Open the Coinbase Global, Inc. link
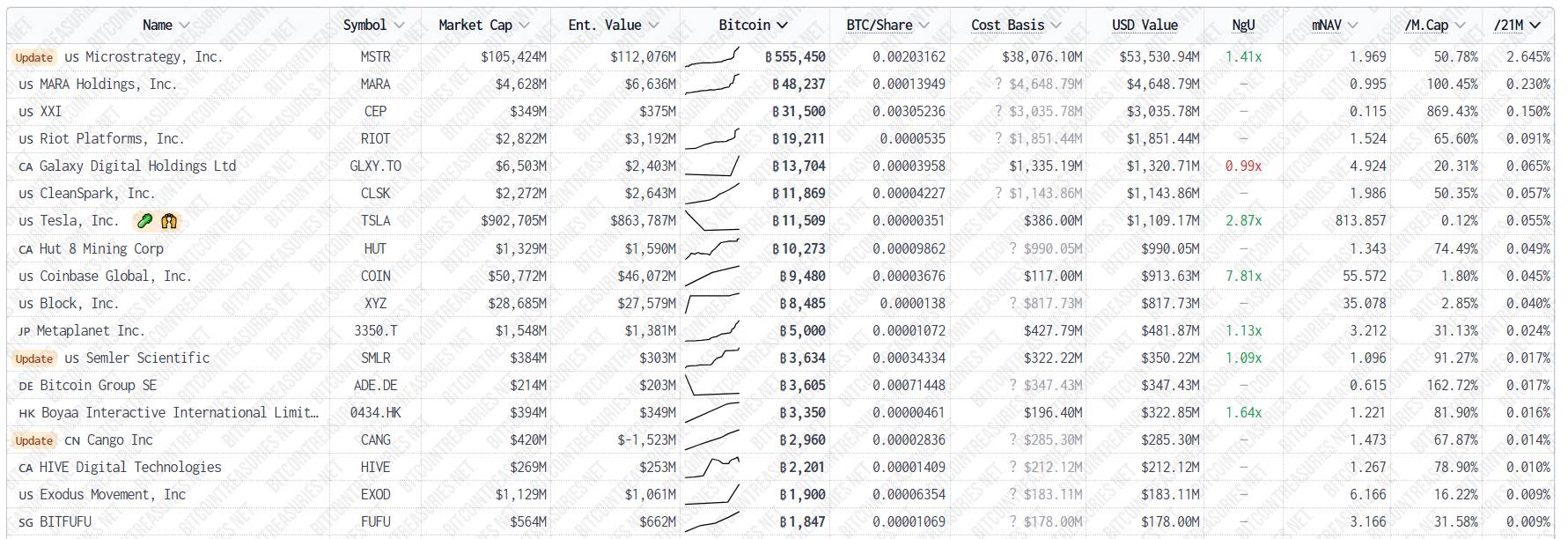Screen dimensions: 1568x539 115,277
